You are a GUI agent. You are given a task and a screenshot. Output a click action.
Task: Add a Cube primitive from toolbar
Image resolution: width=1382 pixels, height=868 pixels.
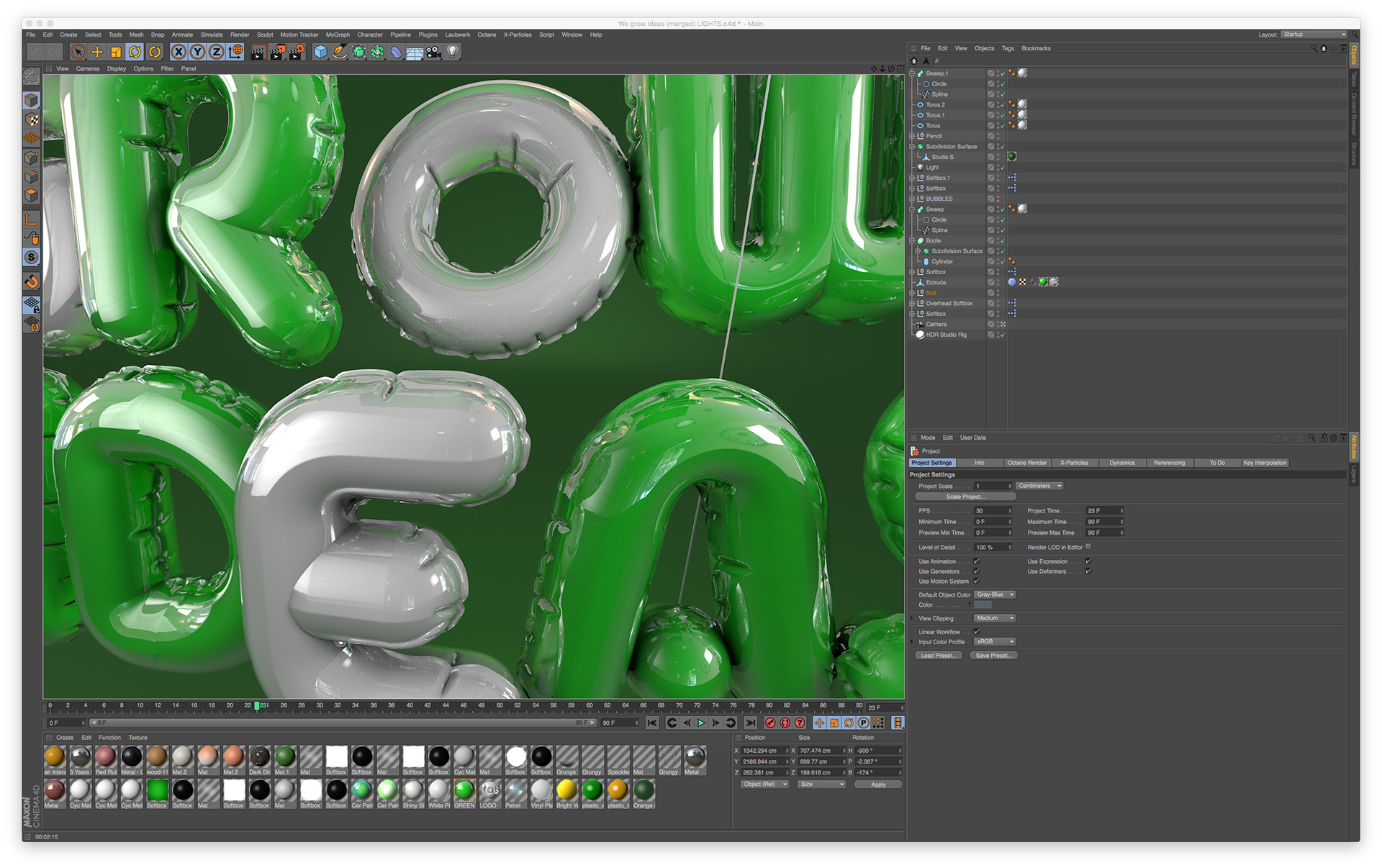[320, 52]
